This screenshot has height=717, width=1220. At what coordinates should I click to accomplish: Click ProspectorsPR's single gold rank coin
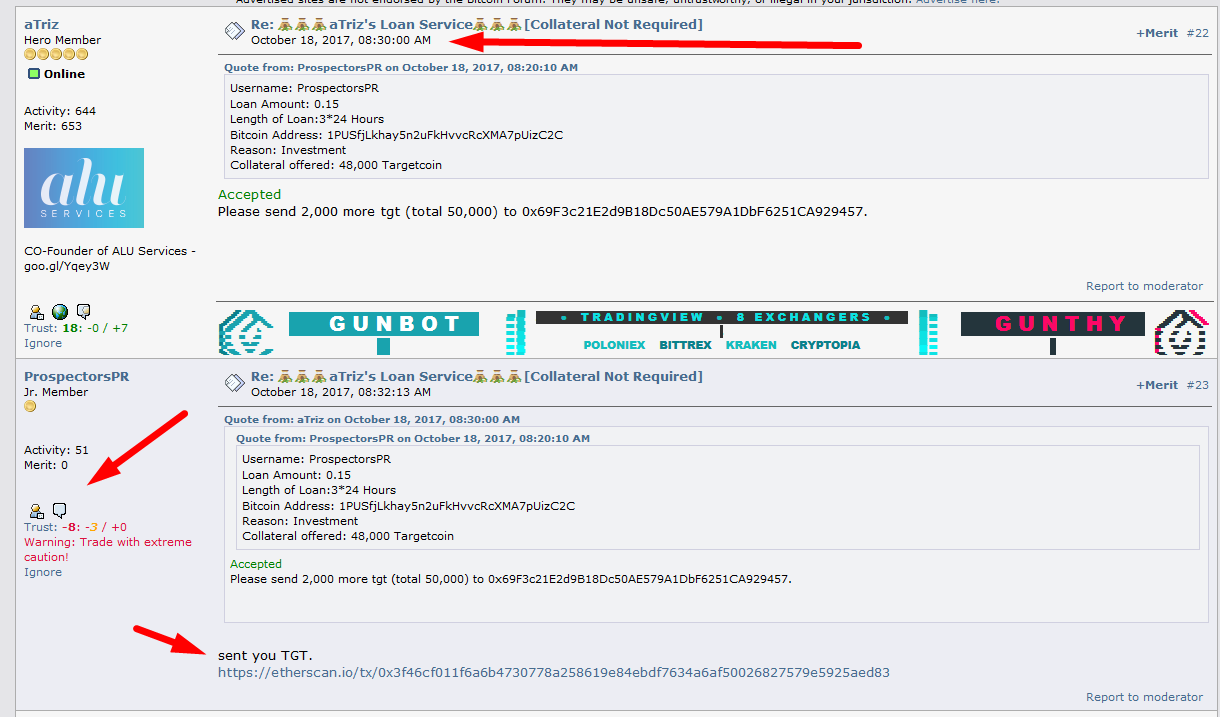click(x=30, y=406)
